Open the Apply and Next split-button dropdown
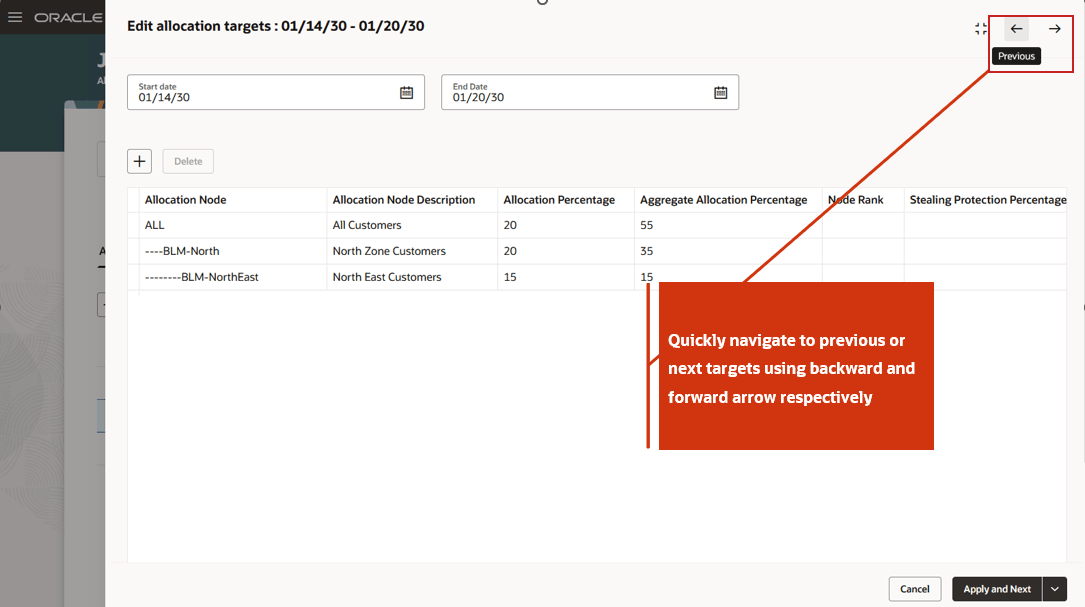 pyautogui.click(x=1054, y=589)
